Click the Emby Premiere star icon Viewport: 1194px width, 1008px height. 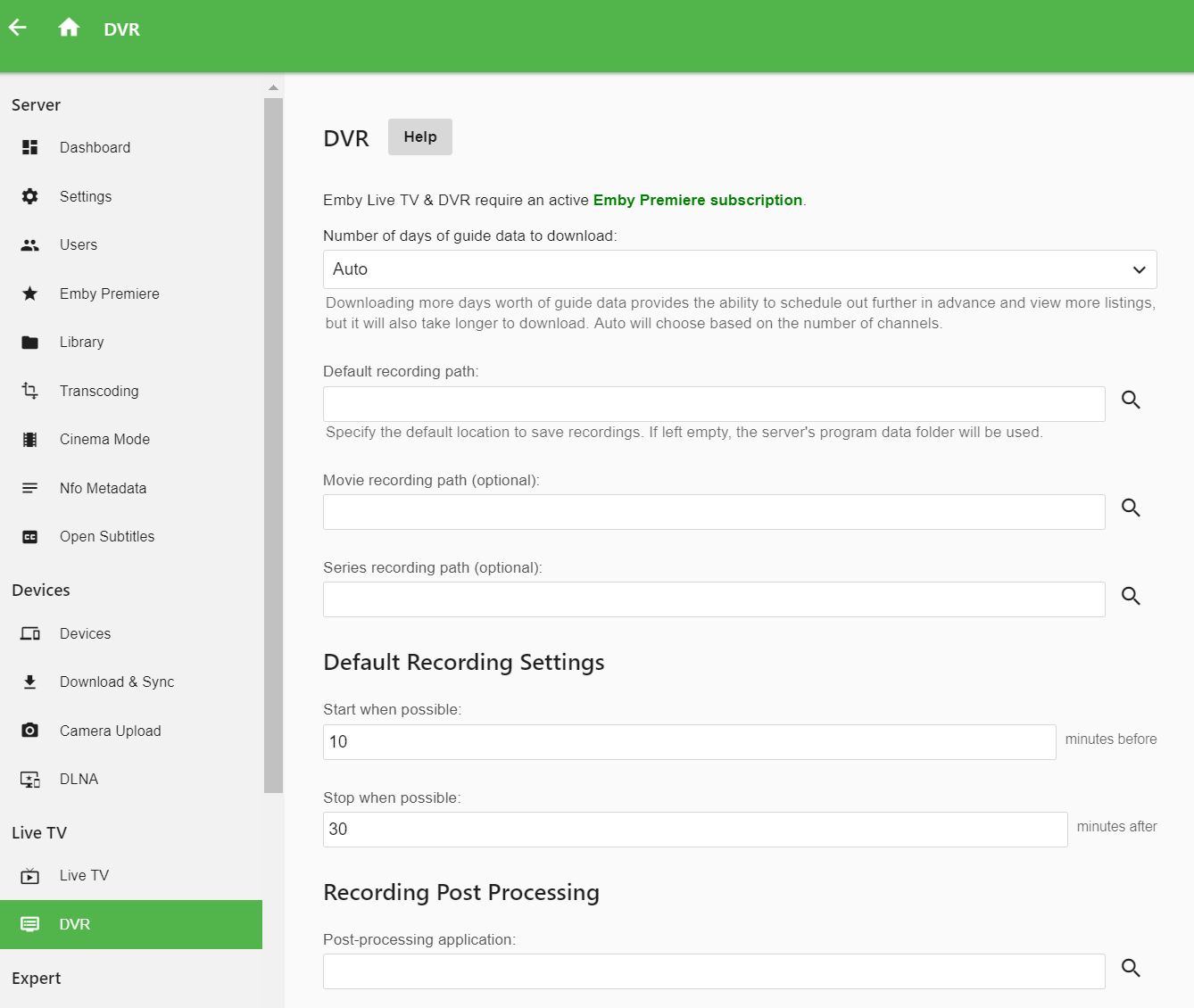click(29, 293)
